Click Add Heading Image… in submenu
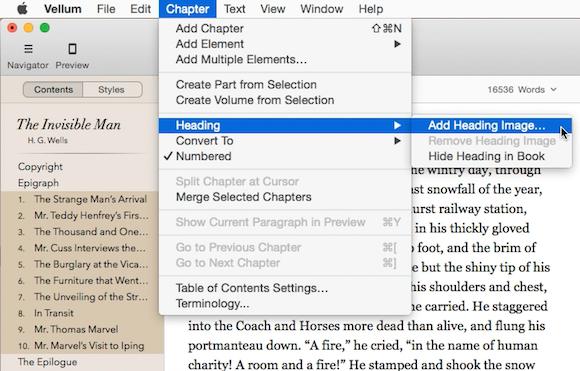This screenshot has height=371, width=580. pyautogui.click(x=491, y=125)
